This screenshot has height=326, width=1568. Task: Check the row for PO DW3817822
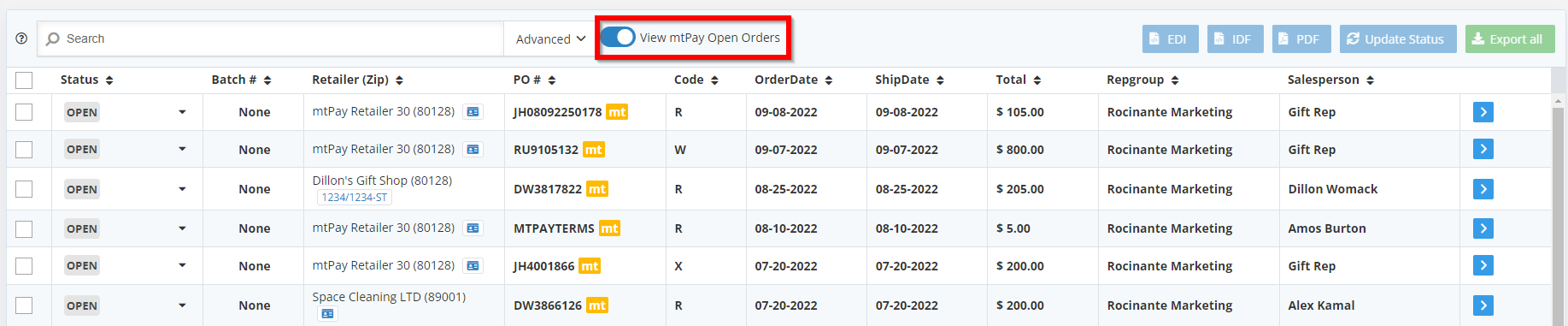coord(24,189)
